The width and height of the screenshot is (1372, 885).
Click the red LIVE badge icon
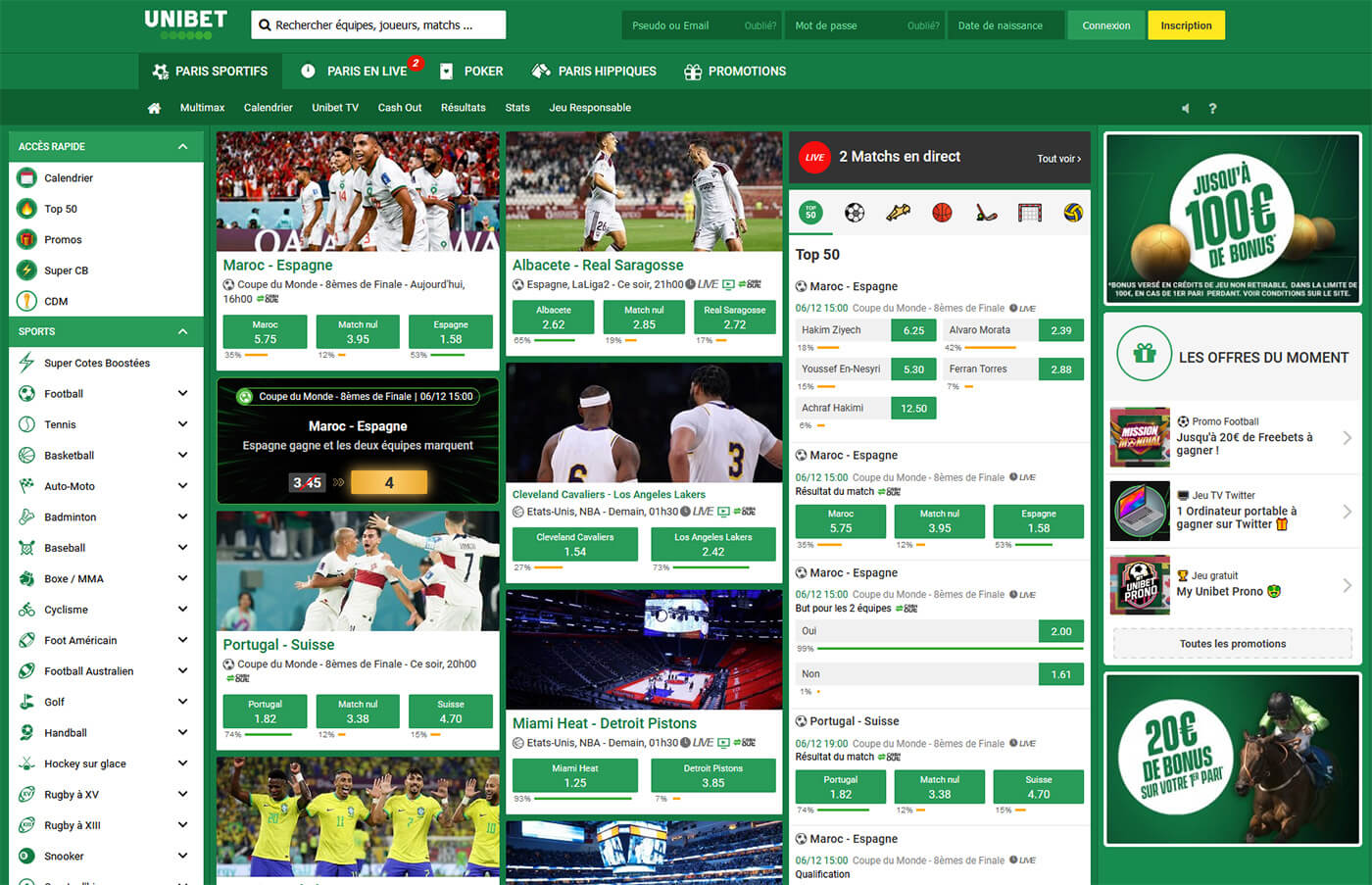point(814,157)
